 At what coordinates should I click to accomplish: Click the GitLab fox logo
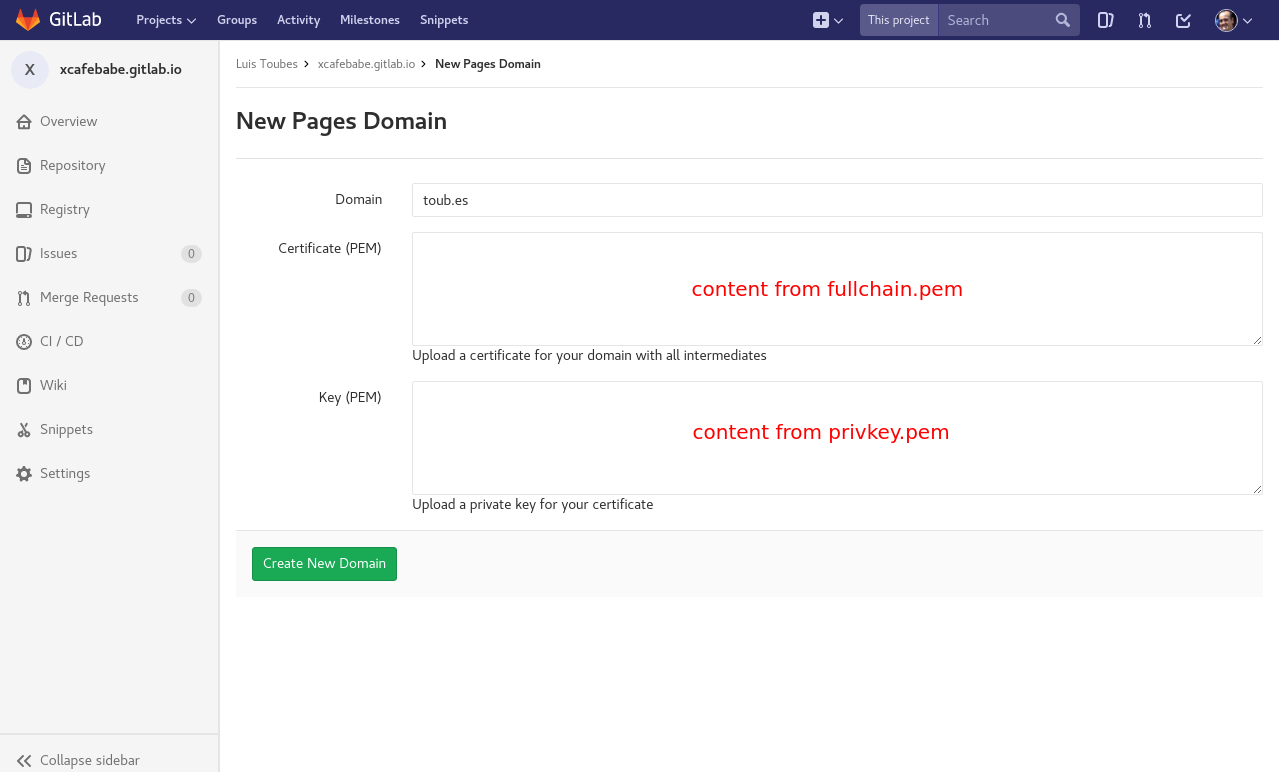pyautogui.click(x=27, y=19)
